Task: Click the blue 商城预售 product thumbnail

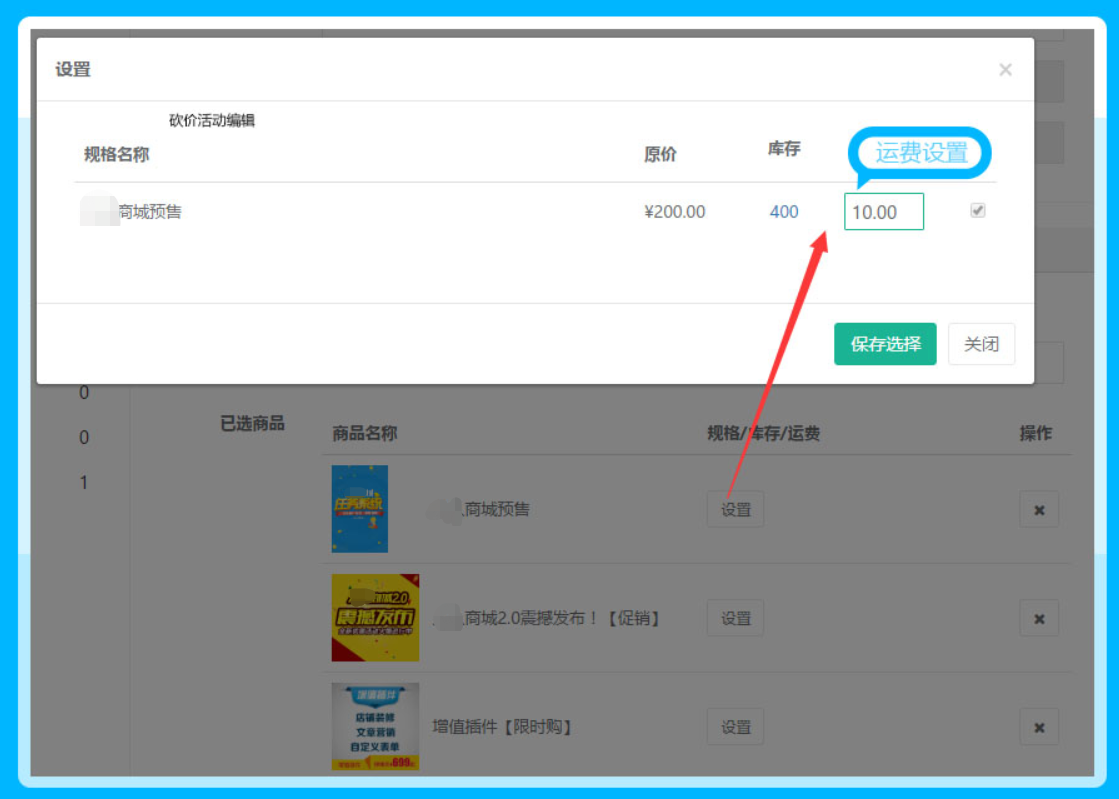Action: (360, 509)
